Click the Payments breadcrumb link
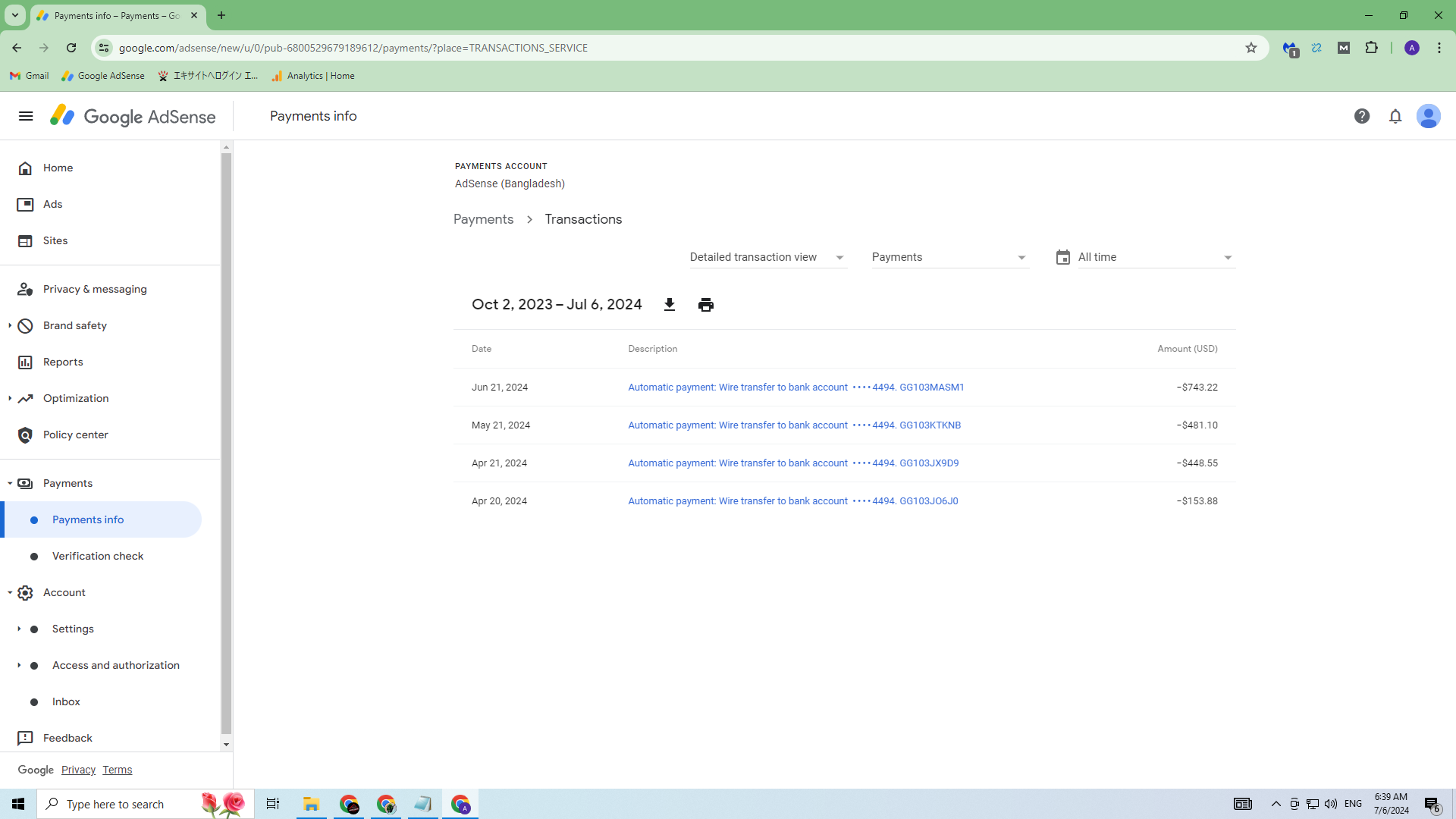 coord(483,219)
